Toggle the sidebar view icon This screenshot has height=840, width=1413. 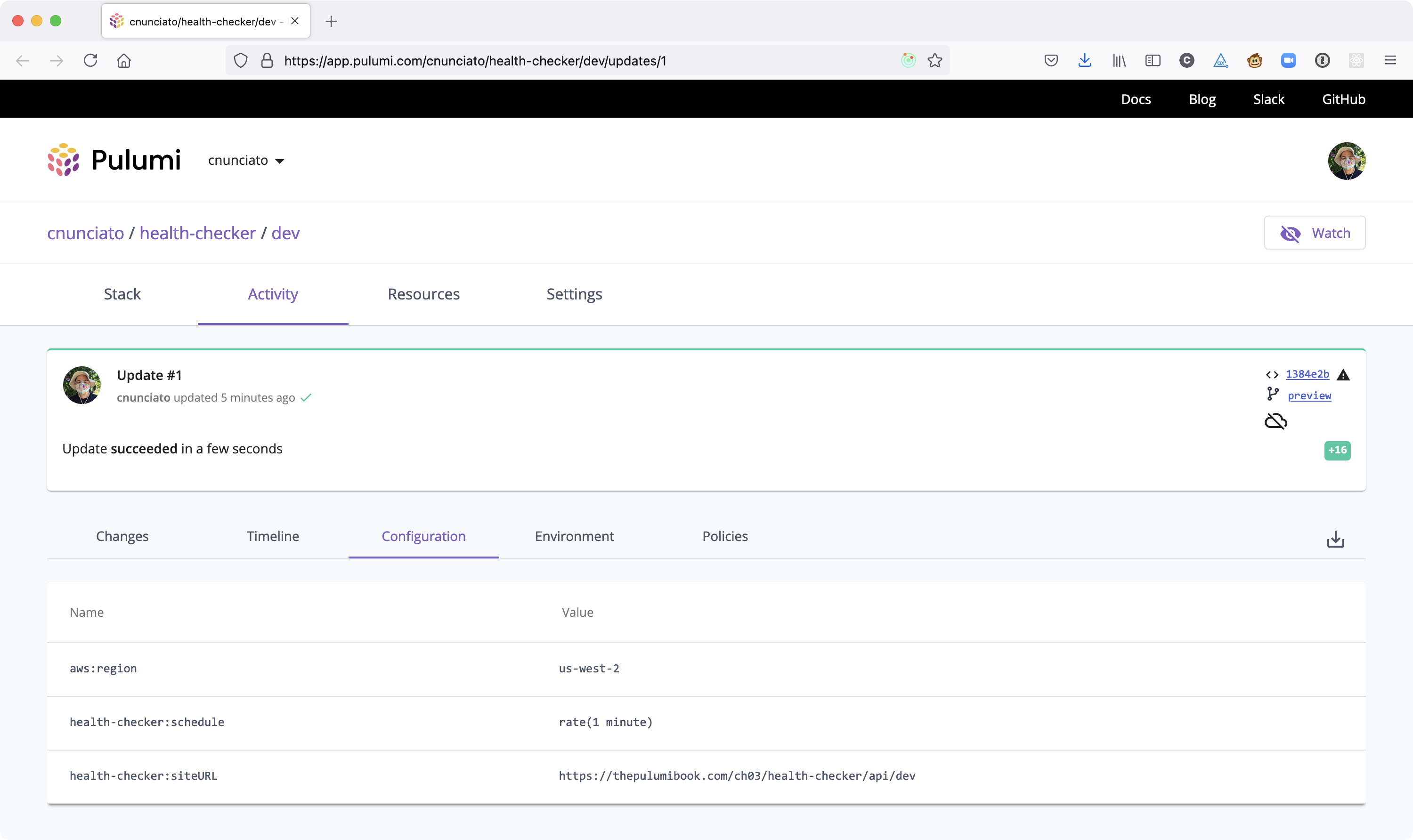click(x=1153, y=61)
